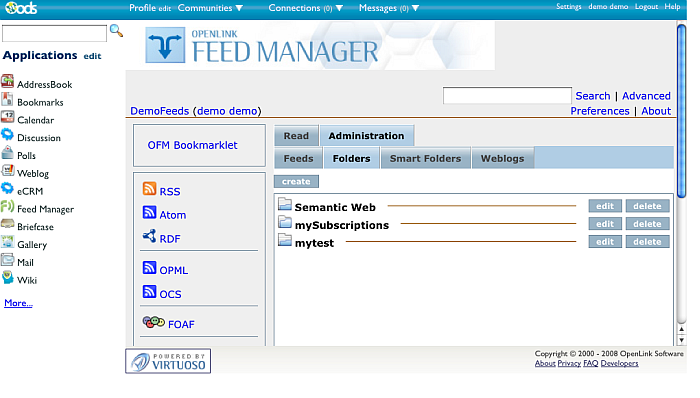Click the OPML feed icon
This screenshot has height=398, width=700.
pyautogui.click(x=149, y=268)
